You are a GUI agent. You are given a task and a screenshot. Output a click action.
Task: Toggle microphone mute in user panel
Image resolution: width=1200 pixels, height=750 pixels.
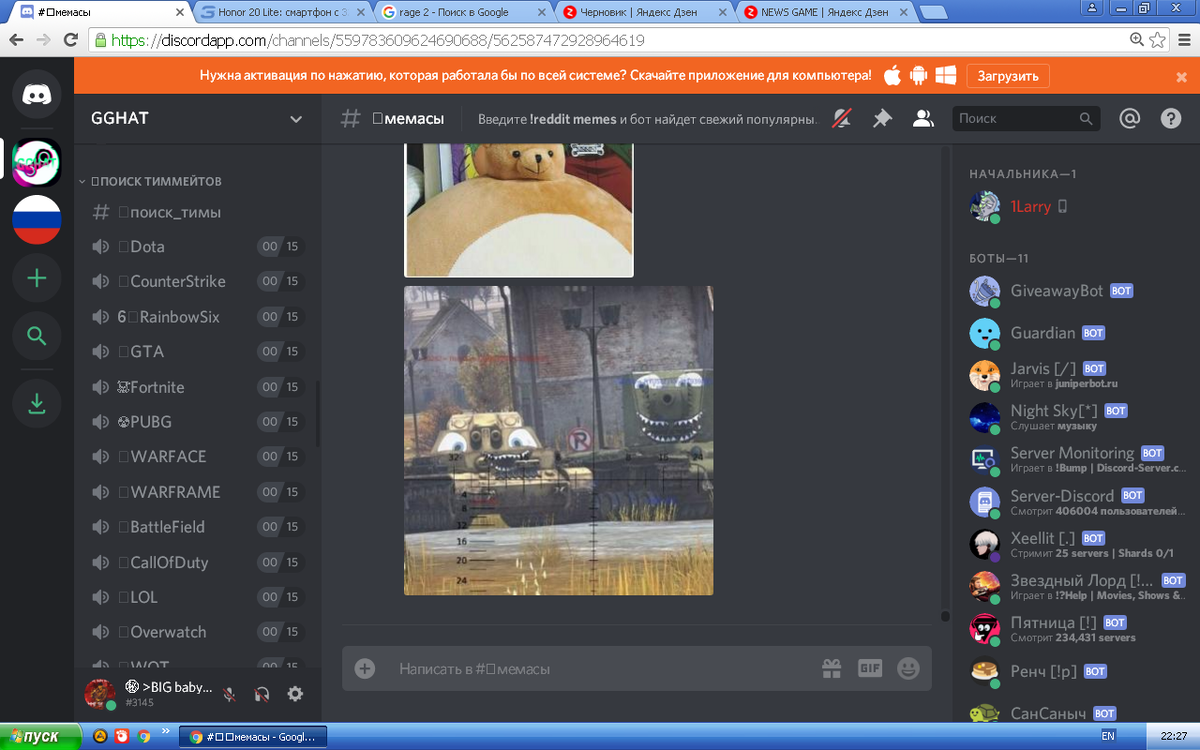coord(229,694)
